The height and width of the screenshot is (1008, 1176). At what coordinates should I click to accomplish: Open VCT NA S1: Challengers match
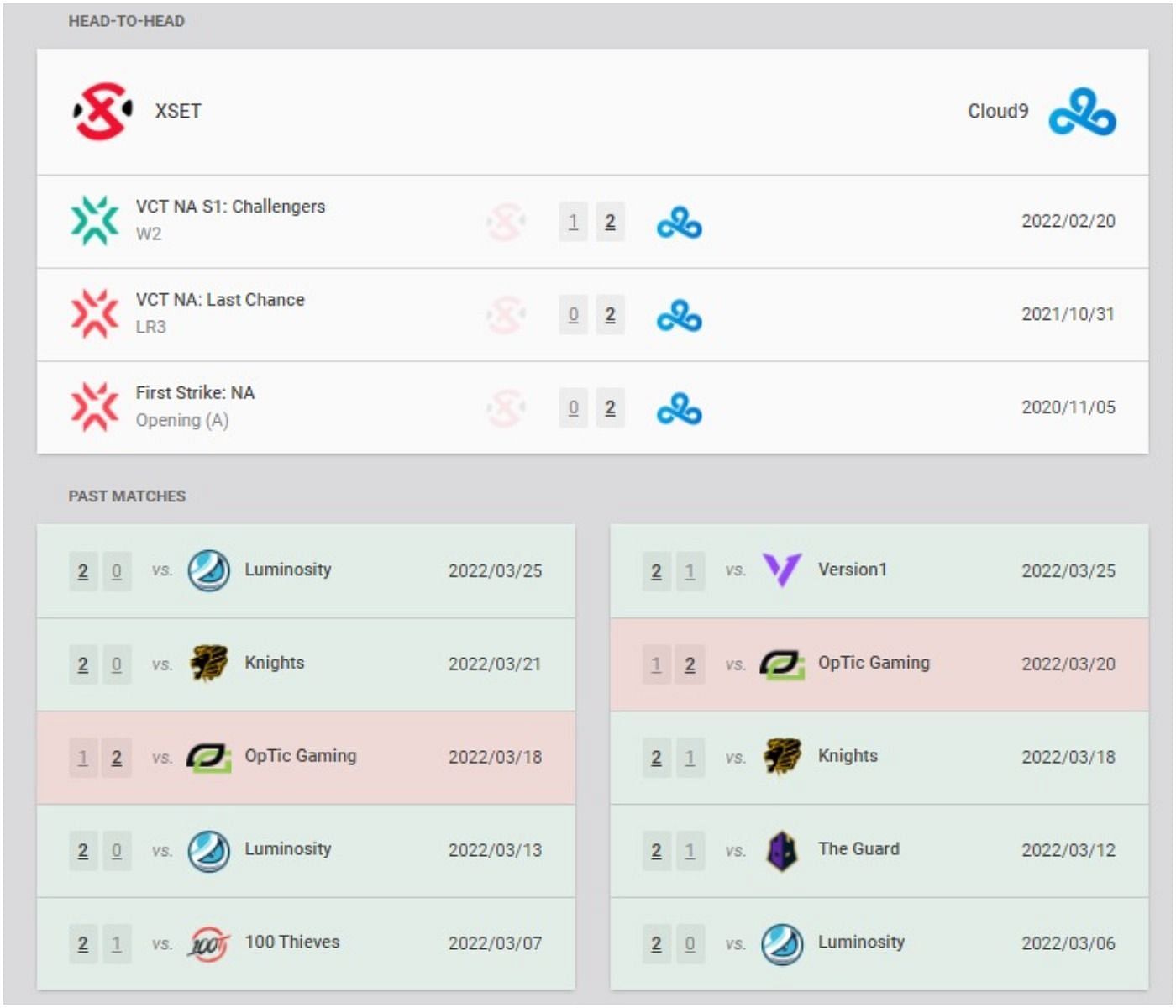[592, 222]
